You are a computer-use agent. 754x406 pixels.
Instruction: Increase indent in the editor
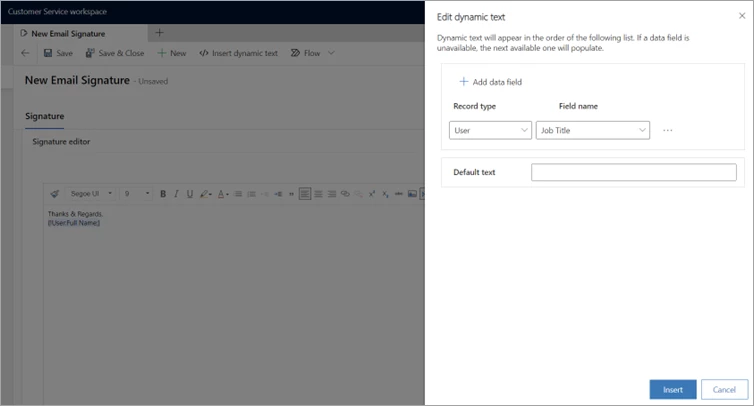point(278,194)
